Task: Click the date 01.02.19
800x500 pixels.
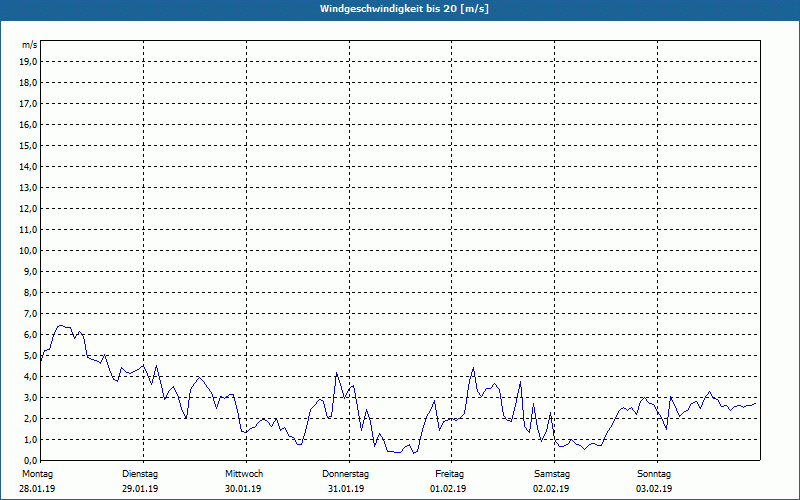Action: click(448, 489)
